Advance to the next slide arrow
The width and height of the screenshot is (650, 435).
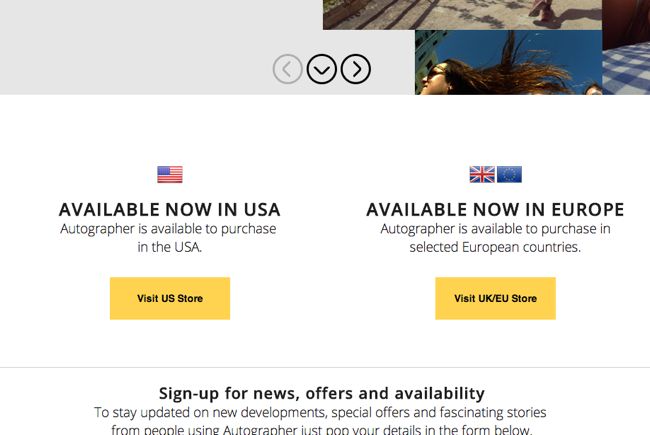pos(356,69)
